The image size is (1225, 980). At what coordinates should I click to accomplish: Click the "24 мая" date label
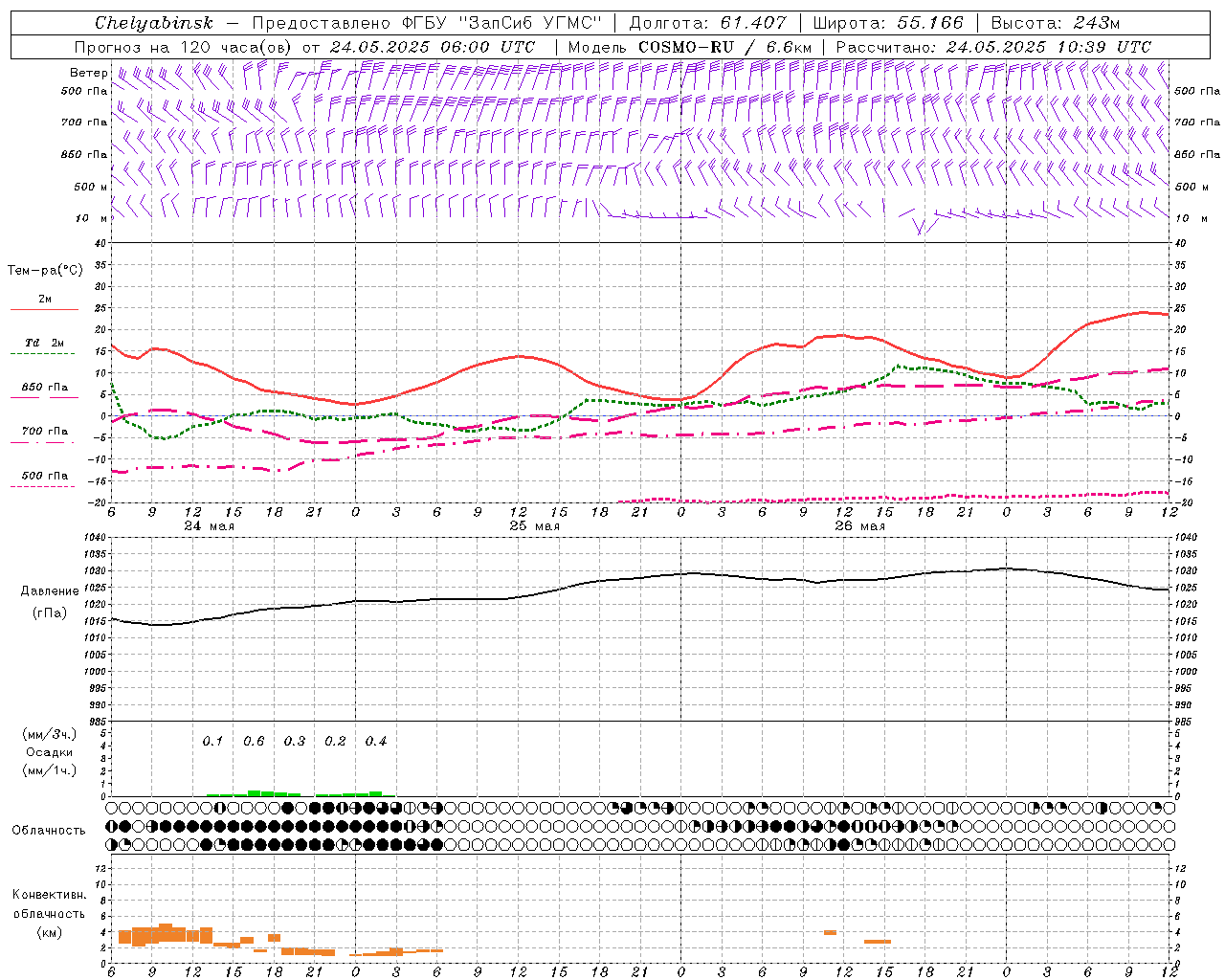click(x=209, y=526)
